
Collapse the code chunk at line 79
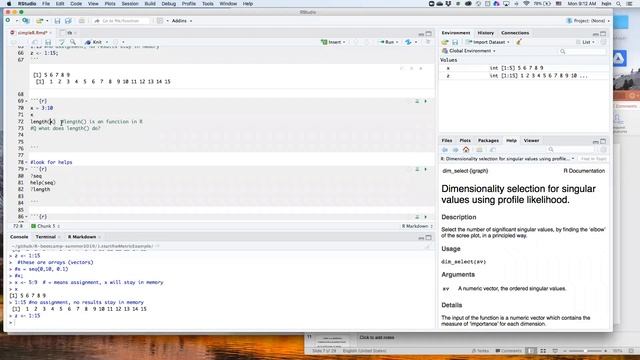[27, 169]
